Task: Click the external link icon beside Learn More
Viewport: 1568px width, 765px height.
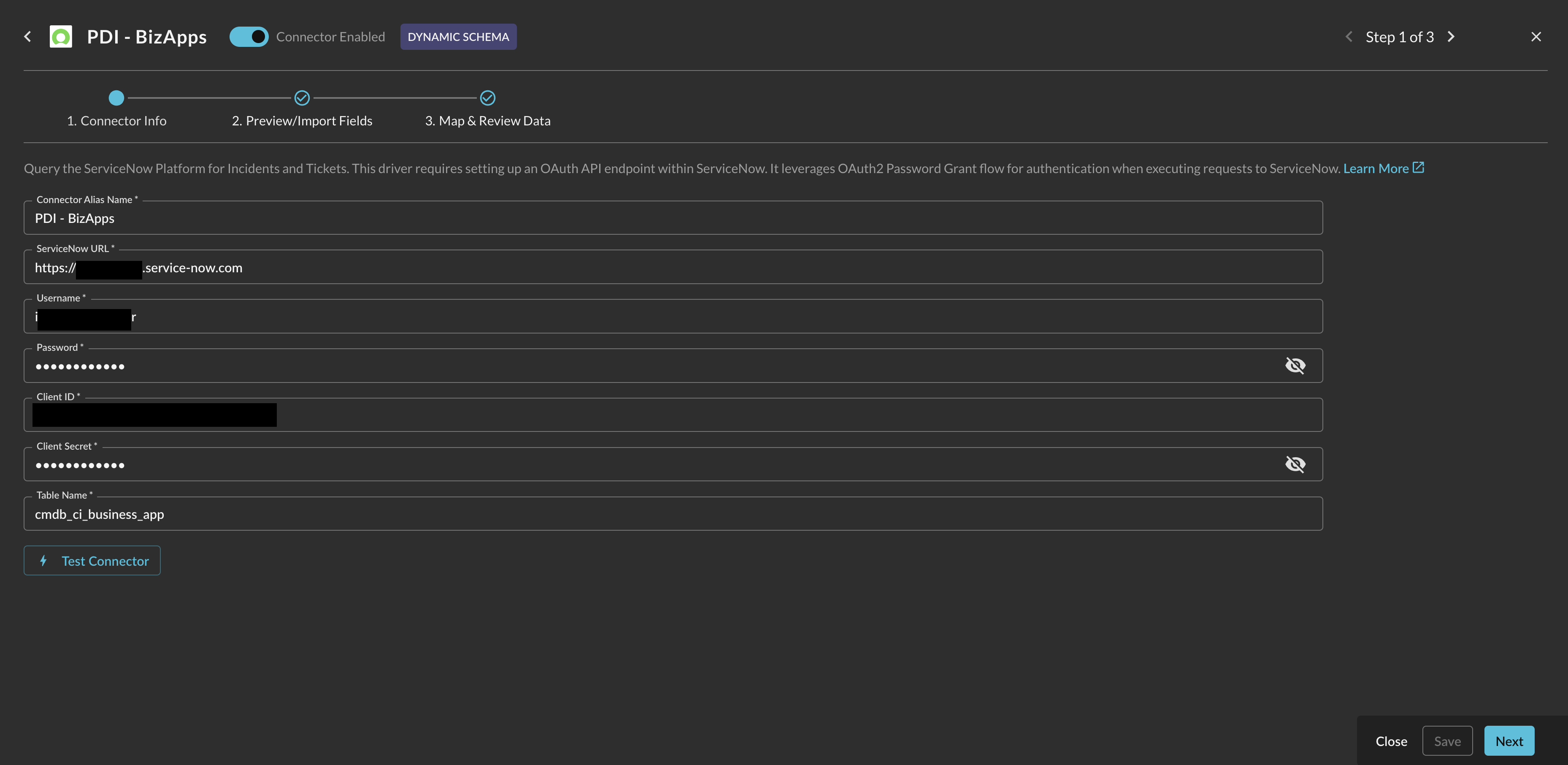Action: [x=1418, y=168]
